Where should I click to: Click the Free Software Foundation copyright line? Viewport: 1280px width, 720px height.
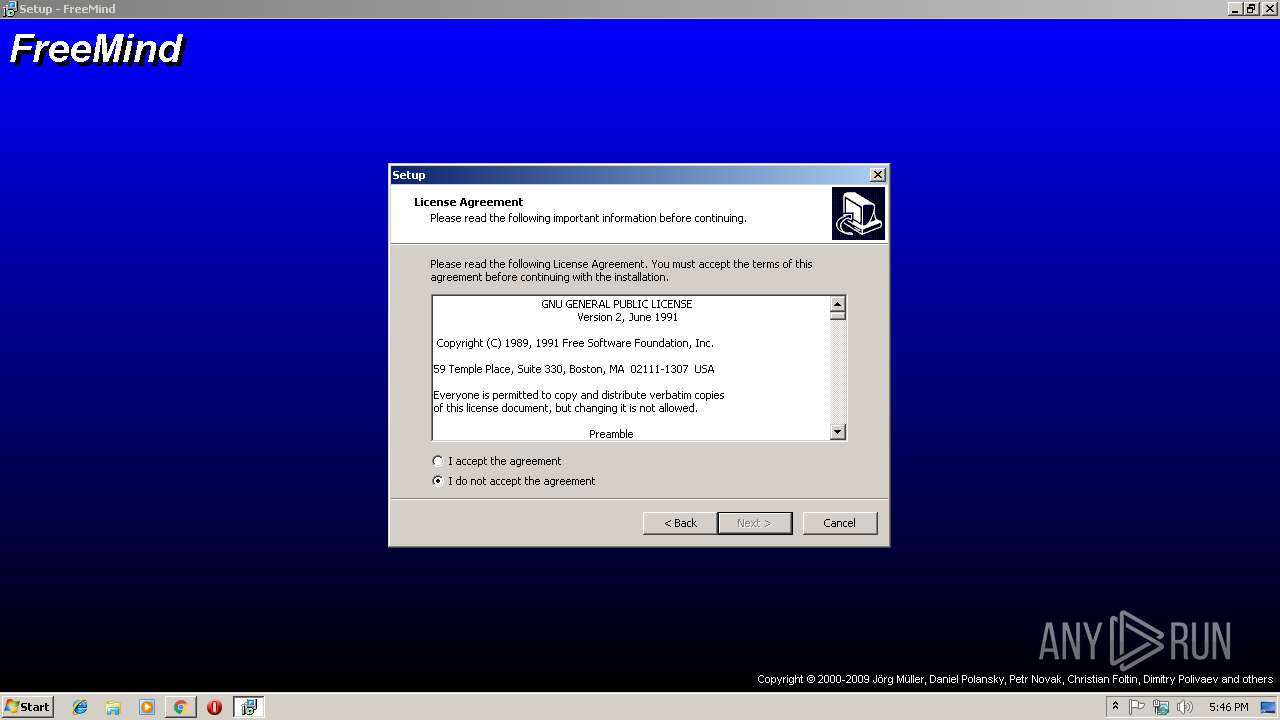[x=575, y=343]
